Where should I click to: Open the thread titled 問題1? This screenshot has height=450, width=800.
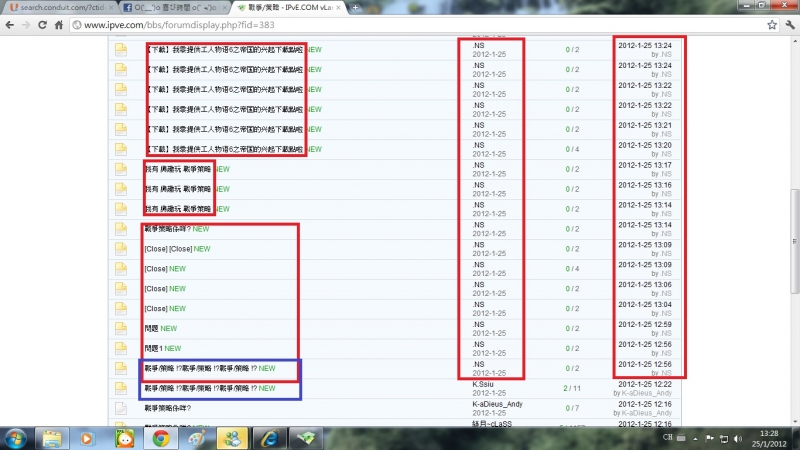click(154, 348)
